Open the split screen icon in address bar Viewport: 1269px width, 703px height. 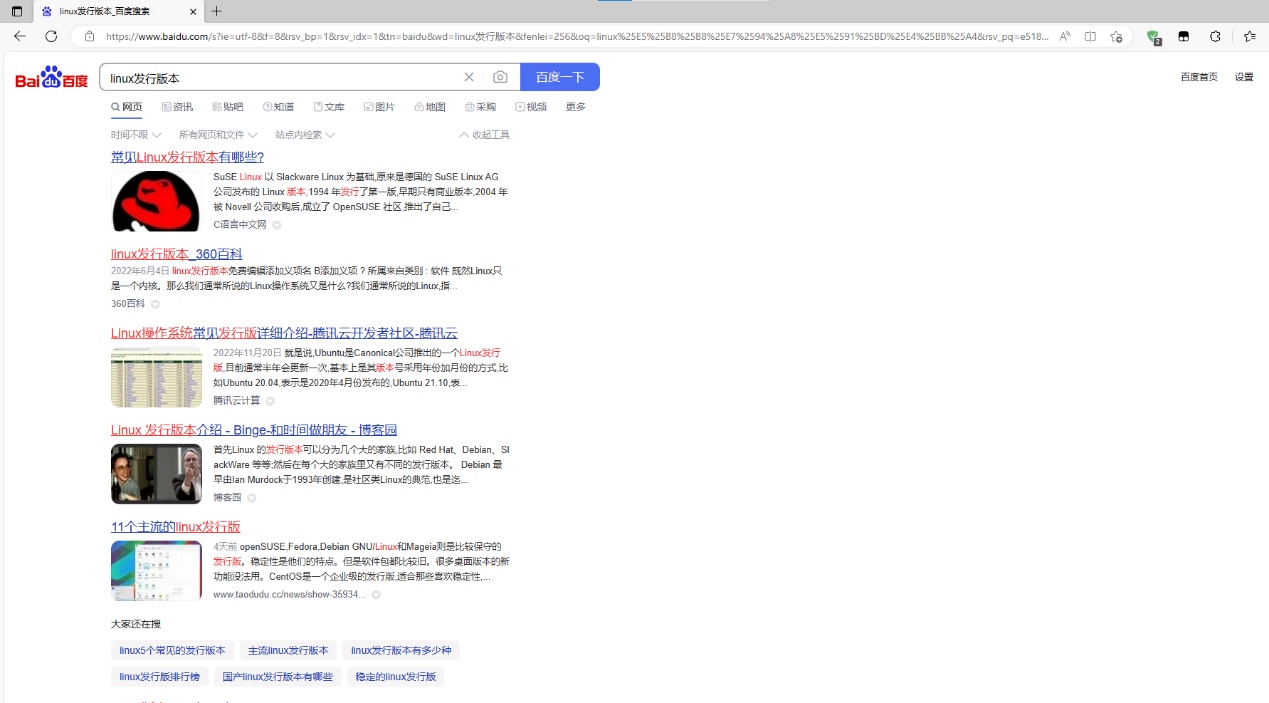point(1090,36)
